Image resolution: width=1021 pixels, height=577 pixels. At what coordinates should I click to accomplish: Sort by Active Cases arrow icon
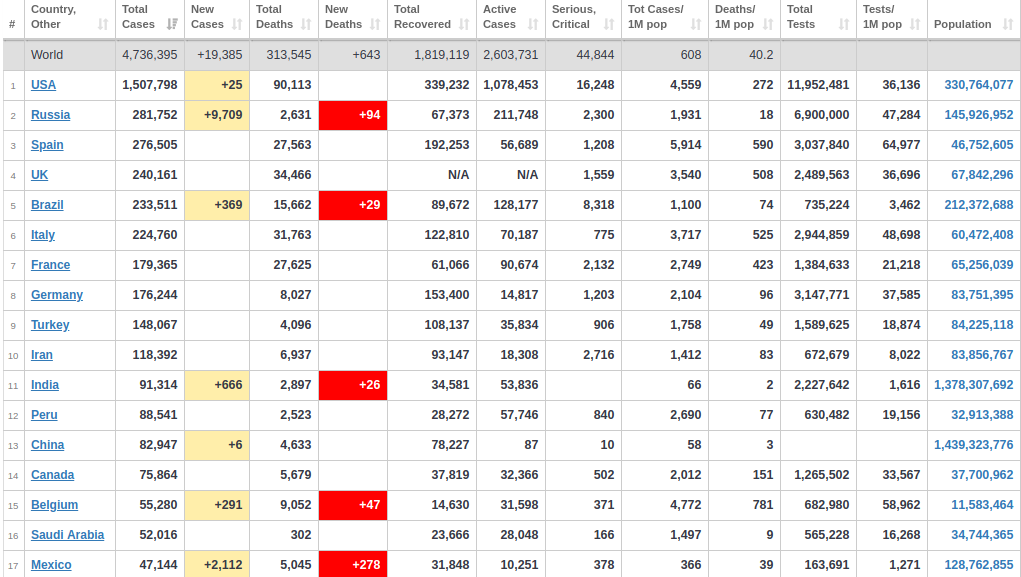533,25
